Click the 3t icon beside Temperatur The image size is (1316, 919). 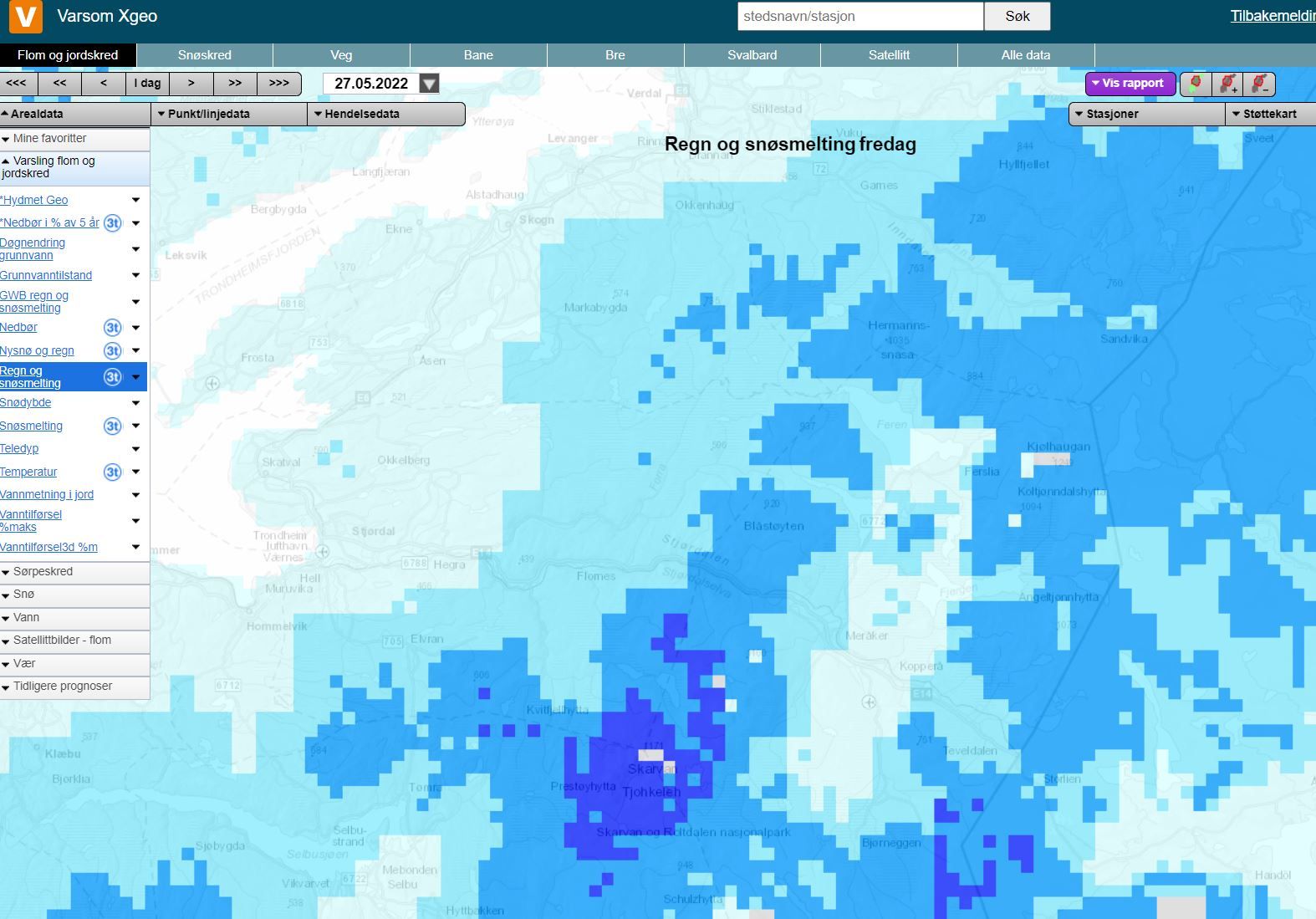[x=112, y=472]
